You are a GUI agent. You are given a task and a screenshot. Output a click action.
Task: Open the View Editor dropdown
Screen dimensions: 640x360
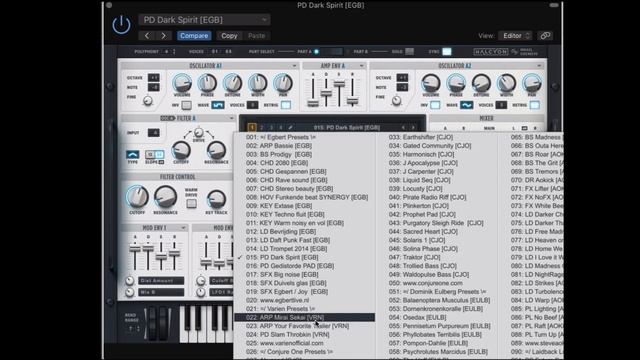click(515, 36)
